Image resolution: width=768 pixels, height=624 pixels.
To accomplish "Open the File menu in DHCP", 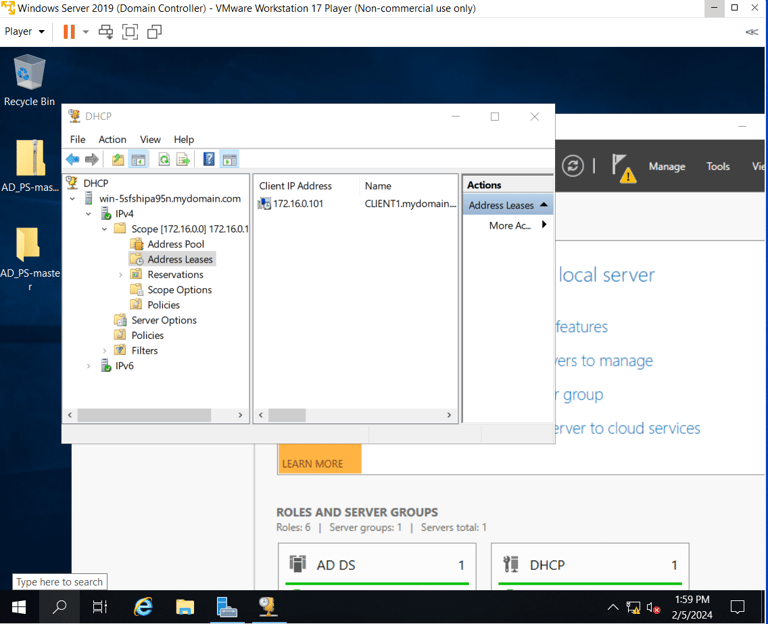I will pyautogui.click(x=77, y=140).
